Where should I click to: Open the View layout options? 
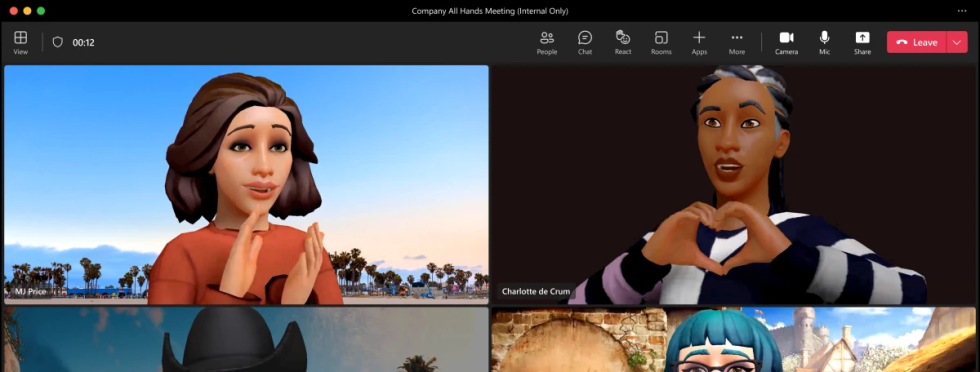pyautogui.click(x=21, y=42)
